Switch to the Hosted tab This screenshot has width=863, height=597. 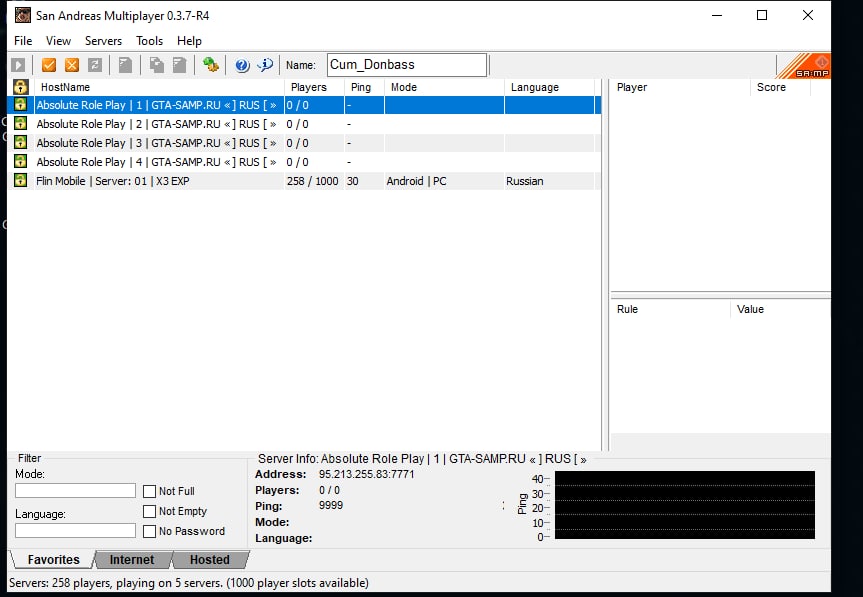click(x=210, y=560)
